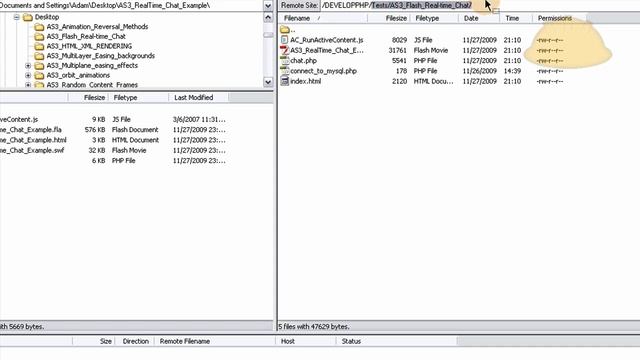Image resolution: width=640 pixels, height=360 pixels.
Task: Click local tree scrollbar up arrow
Action: 268,17
